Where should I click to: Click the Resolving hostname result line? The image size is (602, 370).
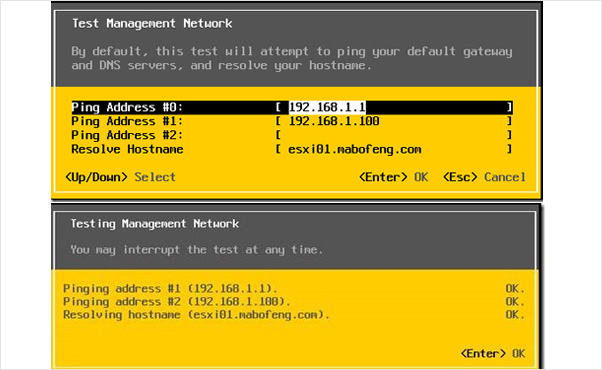click(196, 315)
